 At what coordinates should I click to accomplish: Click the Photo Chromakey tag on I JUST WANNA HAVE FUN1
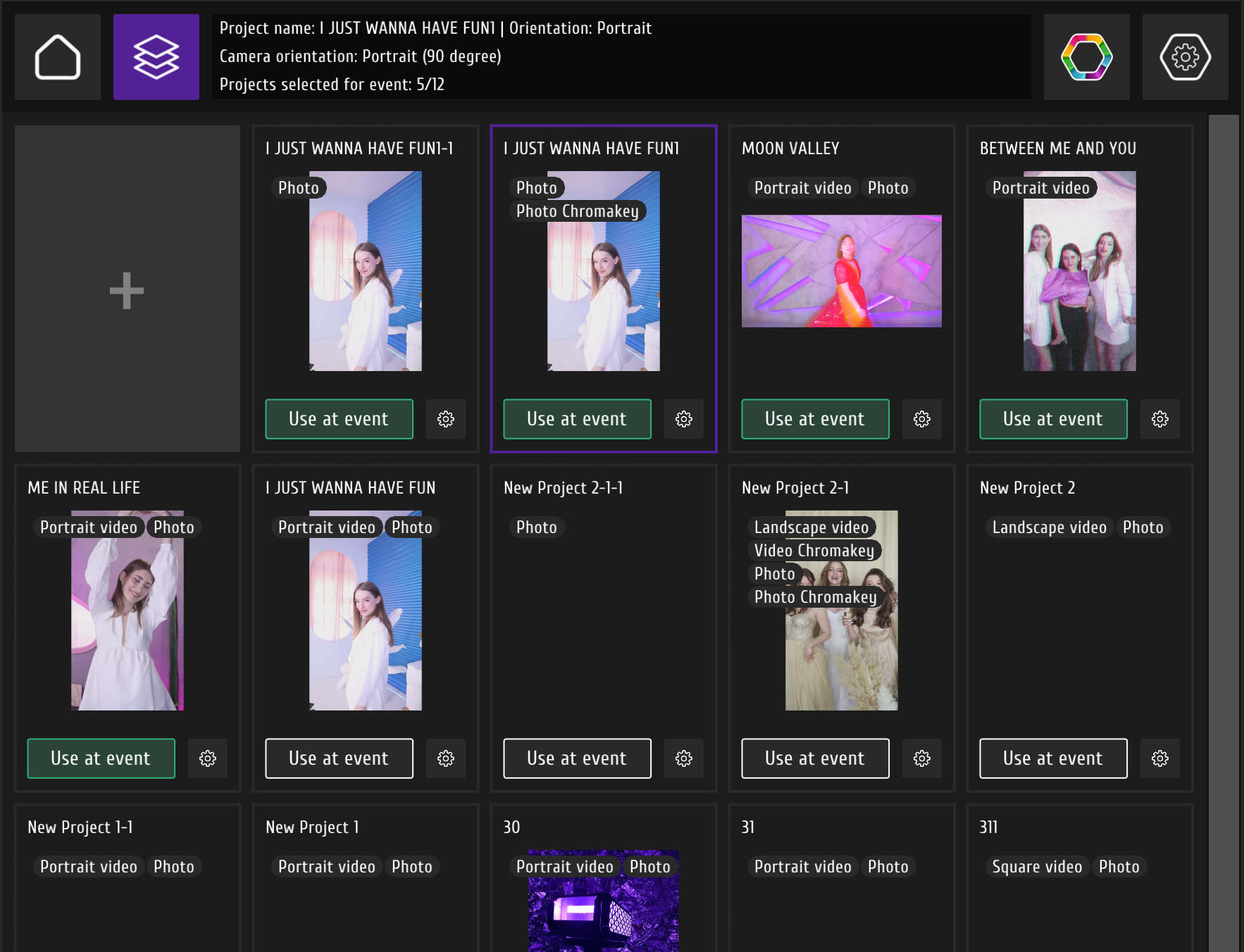pos(578,211)
